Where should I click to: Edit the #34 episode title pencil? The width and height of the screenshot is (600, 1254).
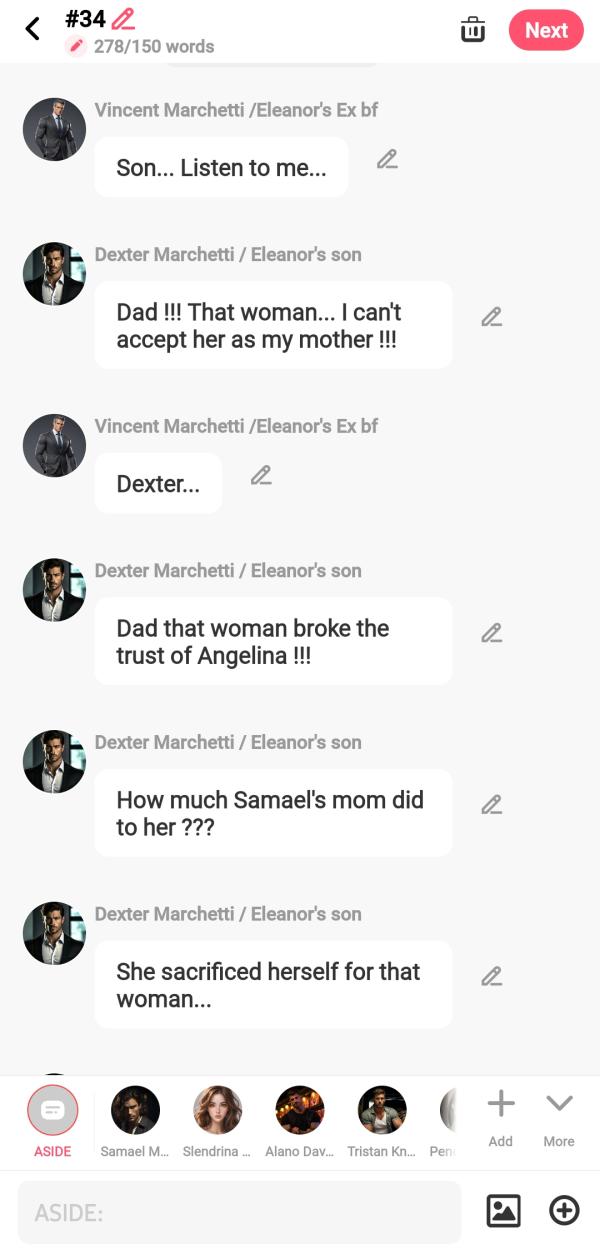(x=123, y=18)
